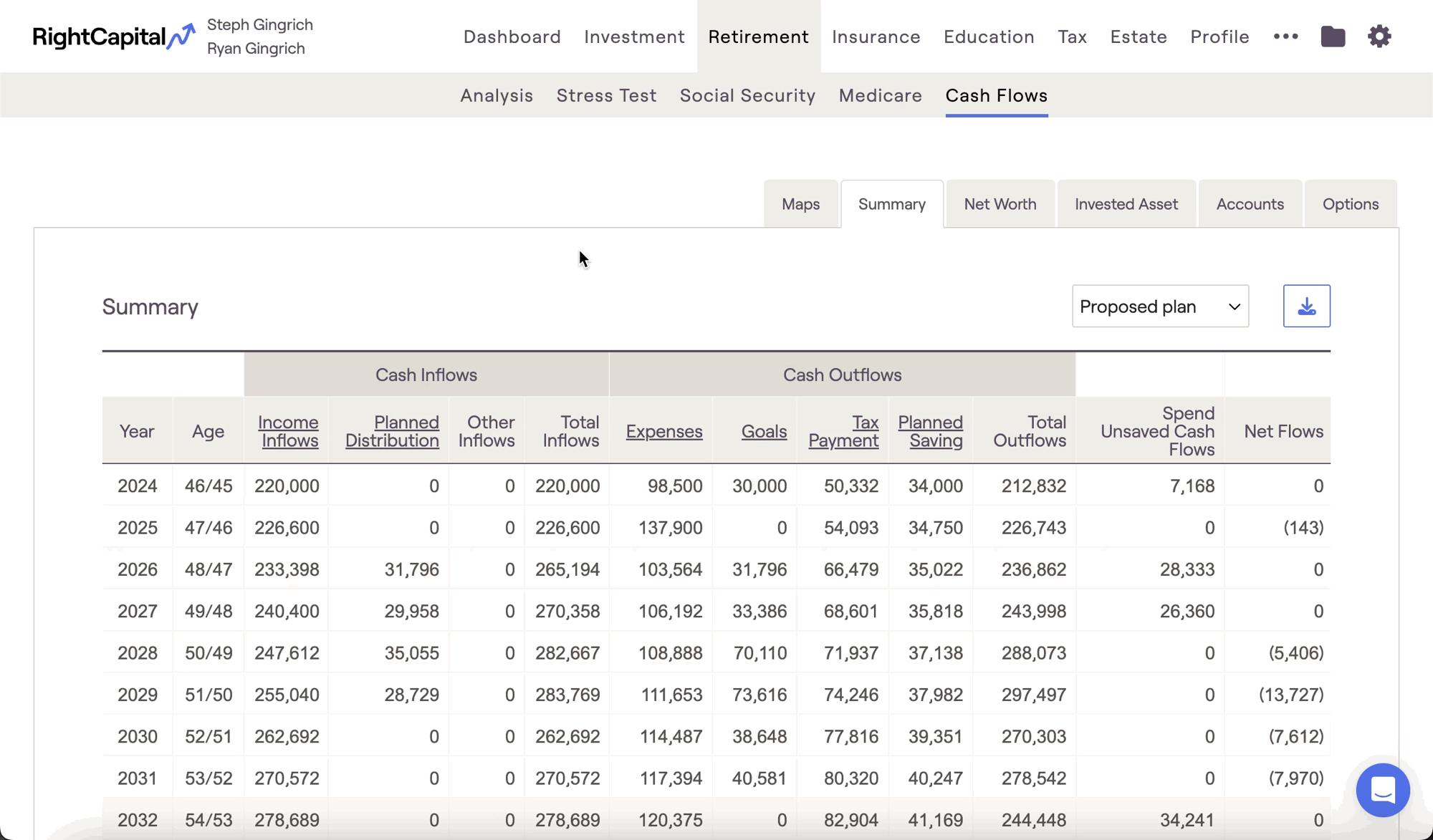Screen dimensions: 1433x840
Task: Open the Social Security submenu item
Action: pos(747,95)
